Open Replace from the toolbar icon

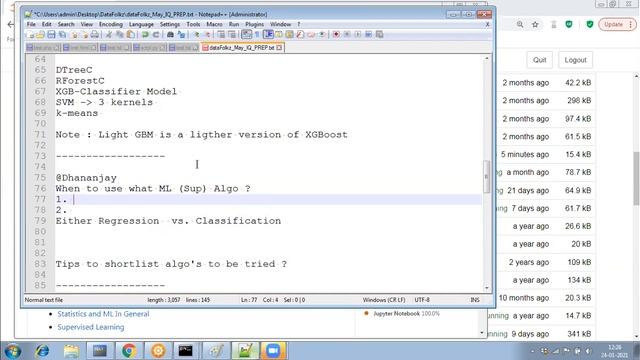pyautogui.click(x=181, y=35)
